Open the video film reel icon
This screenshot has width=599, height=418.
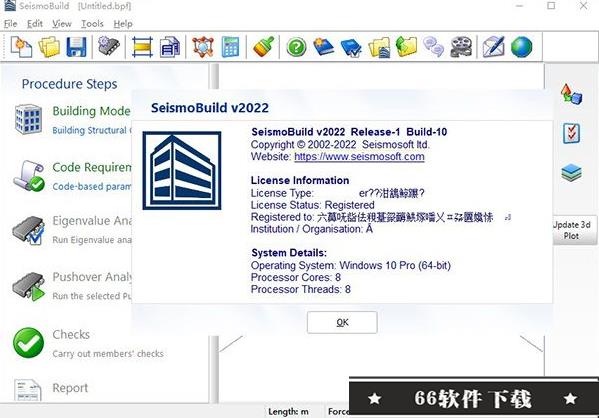(461, 47)
